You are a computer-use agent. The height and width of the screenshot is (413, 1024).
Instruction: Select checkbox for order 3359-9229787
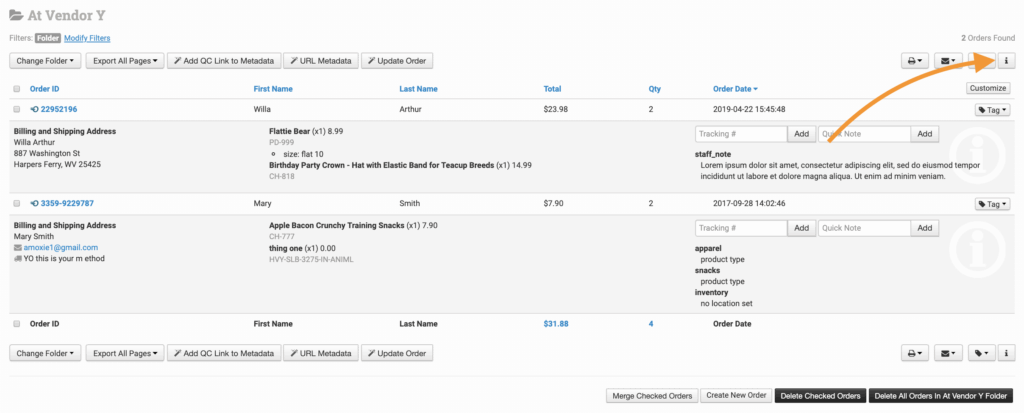click(16, 203)
